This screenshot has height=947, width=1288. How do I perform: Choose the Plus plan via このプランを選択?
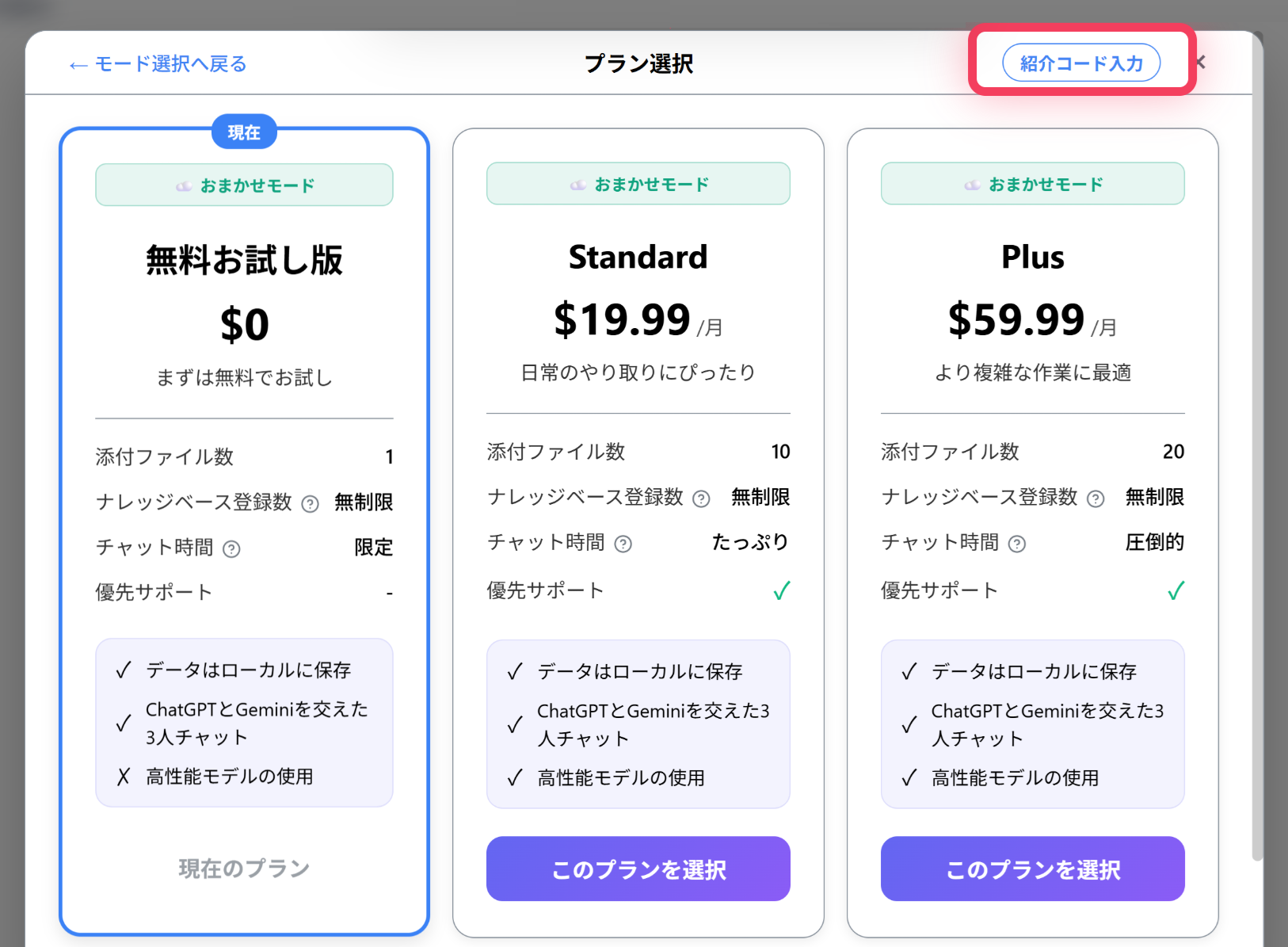click(1032, 869)
